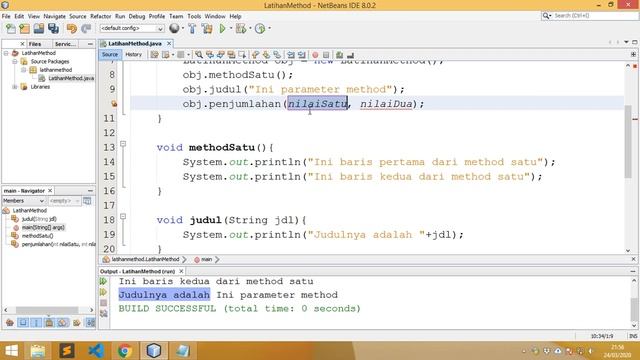Open the Tools menu
The width and height of the screenshot is (640, 360).
194,16
